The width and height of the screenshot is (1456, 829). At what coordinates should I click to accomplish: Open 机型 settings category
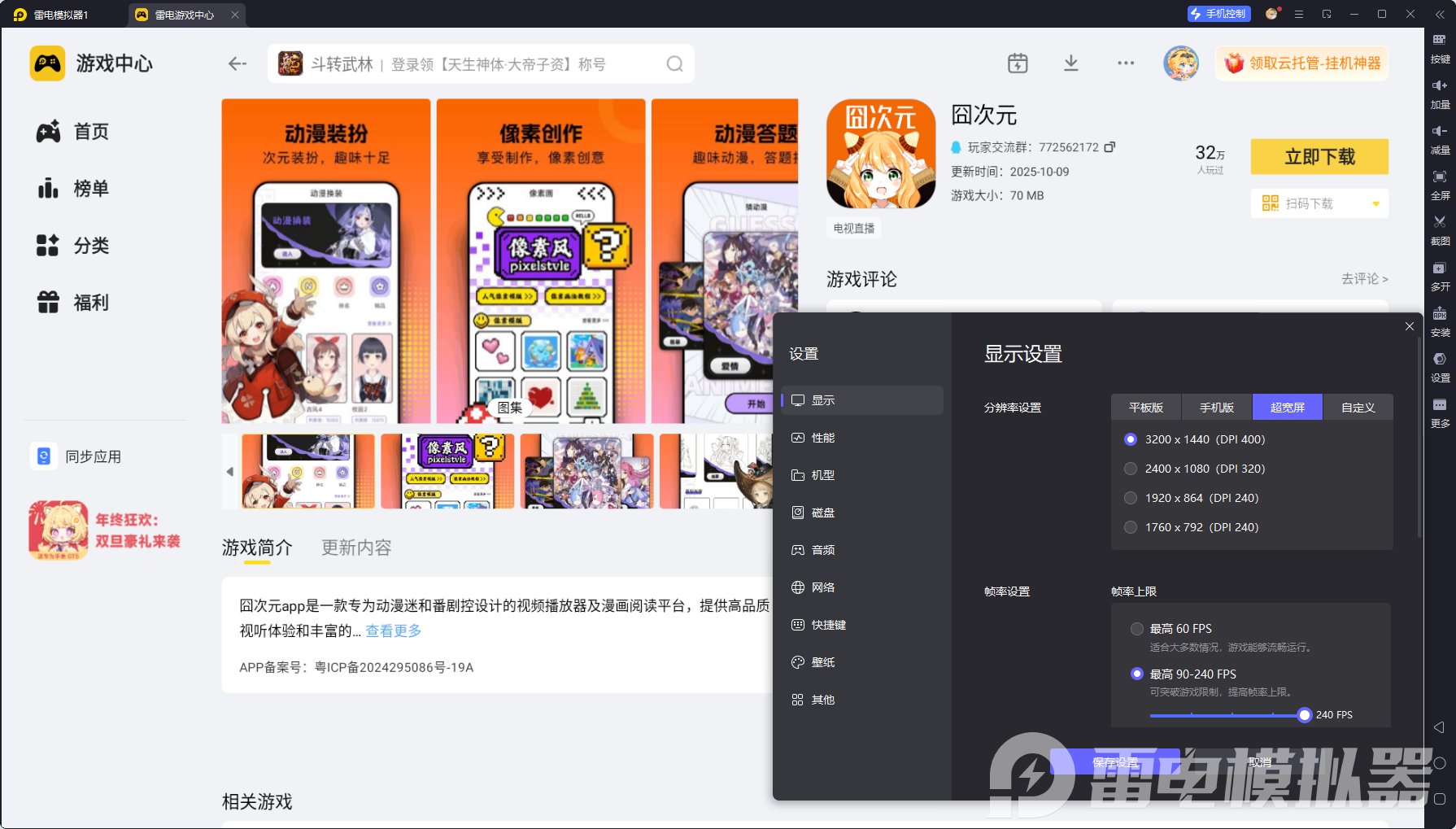click(862, 475)
